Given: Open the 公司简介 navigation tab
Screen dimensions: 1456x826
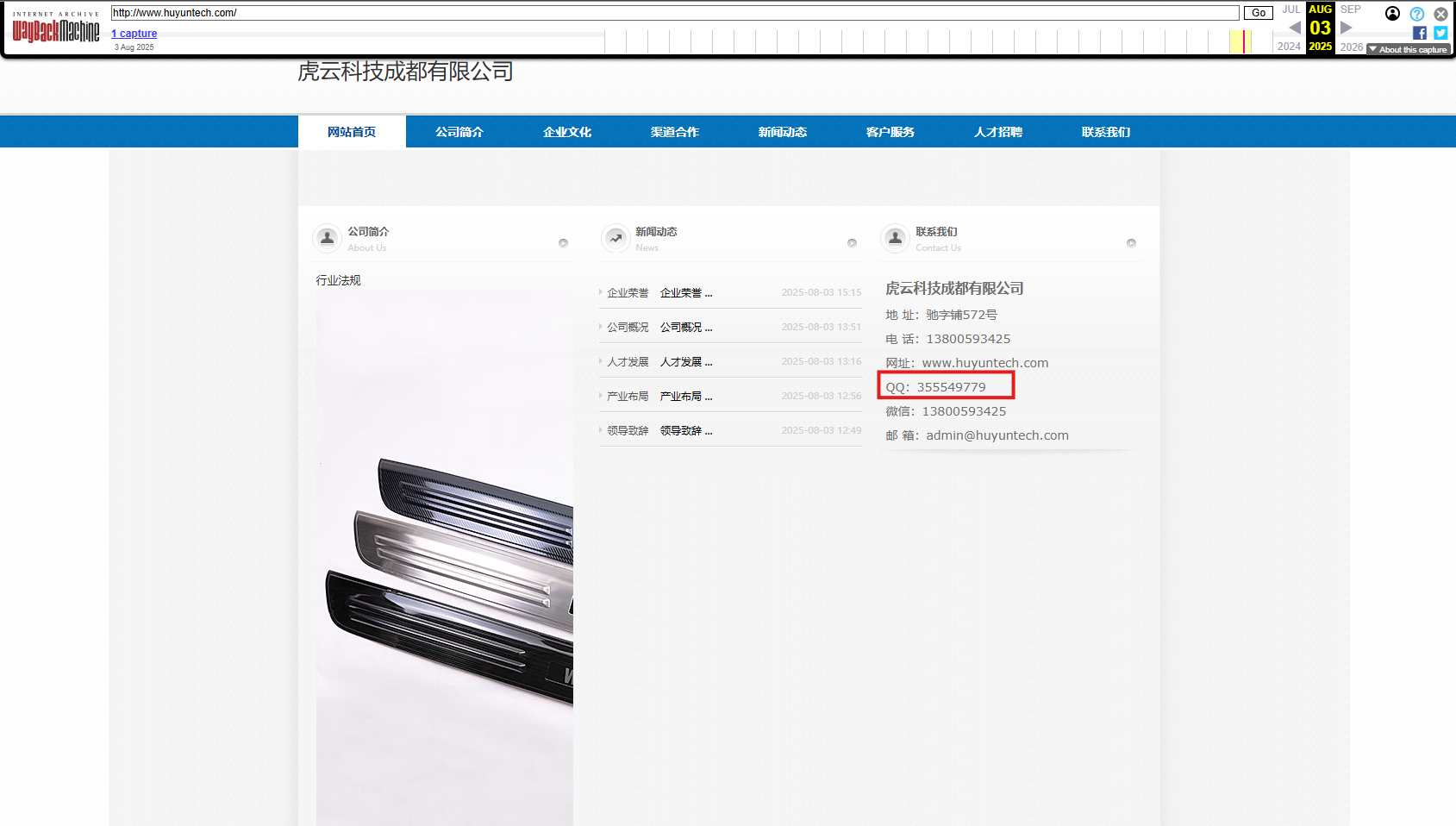Looking at the screenshot, I should [459, 132].
